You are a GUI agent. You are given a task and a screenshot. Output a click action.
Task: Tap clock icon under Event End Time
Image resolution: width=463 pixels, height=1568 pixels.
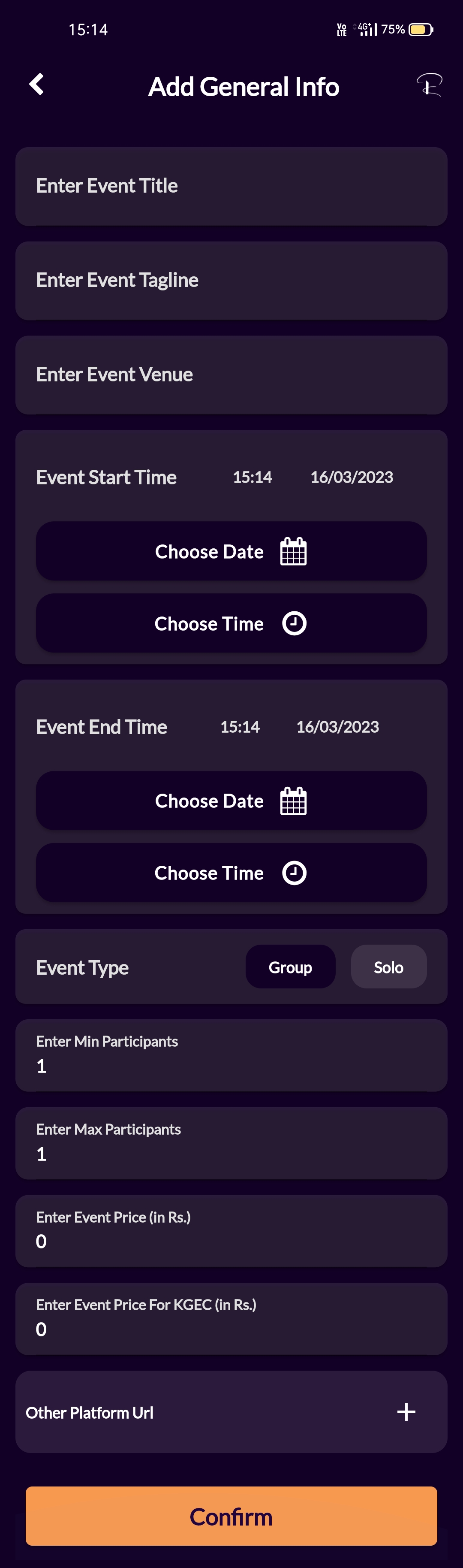pyautogui.click(x=295, y=873)
